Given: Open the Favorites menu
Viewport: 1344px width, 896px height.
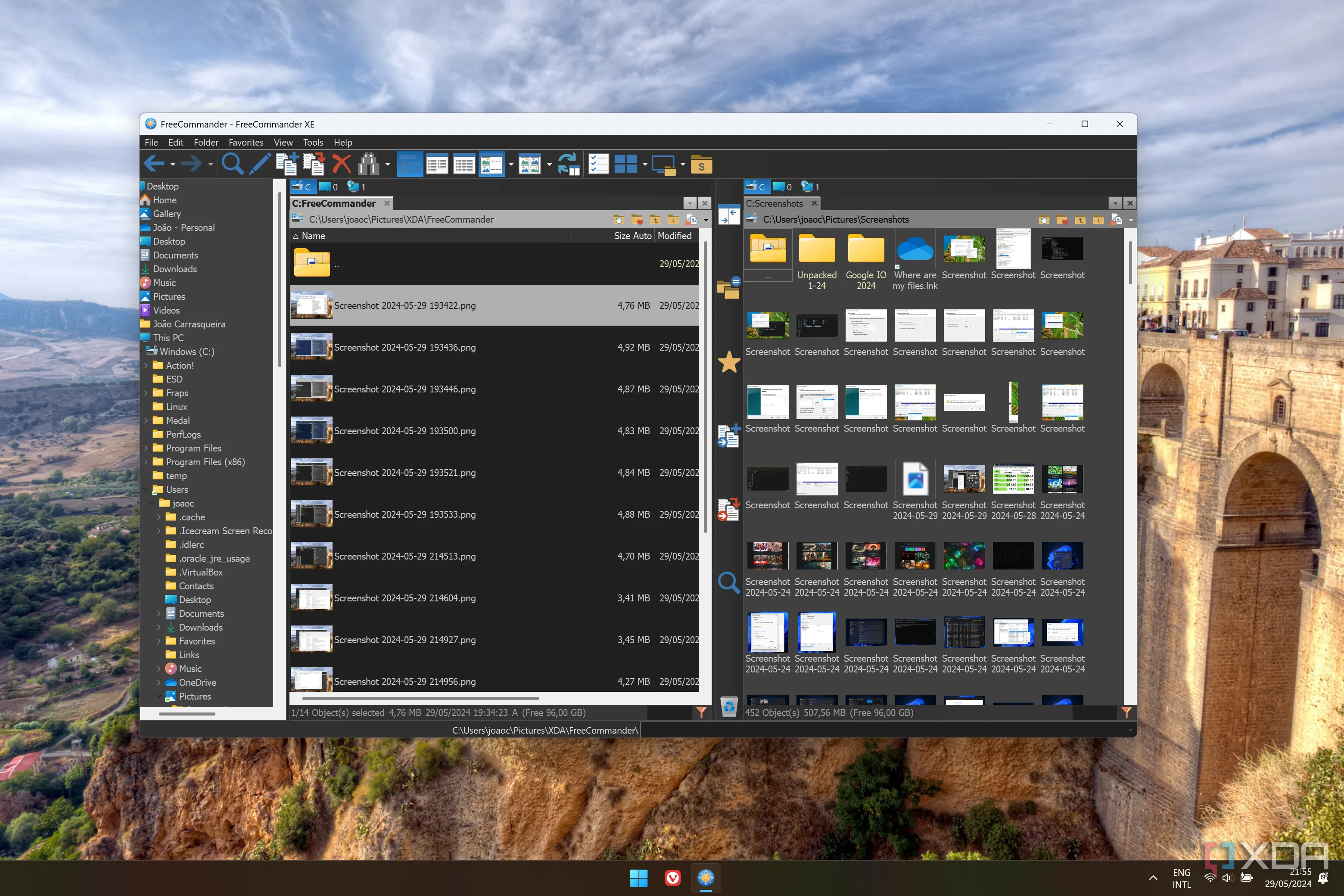Looking at the screenshot, I should click(x=246, y=142).
